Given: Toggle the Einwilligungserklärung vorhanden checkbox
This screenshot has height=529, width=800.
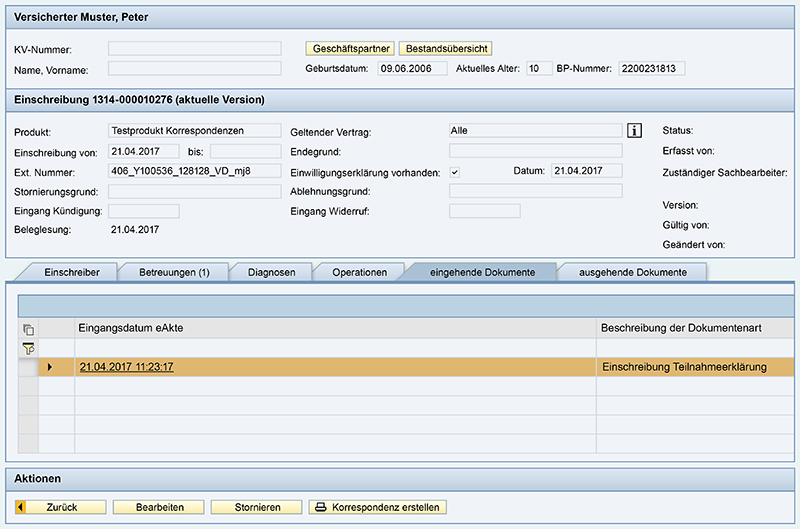Looking at the screenshot, I should 455,172.
